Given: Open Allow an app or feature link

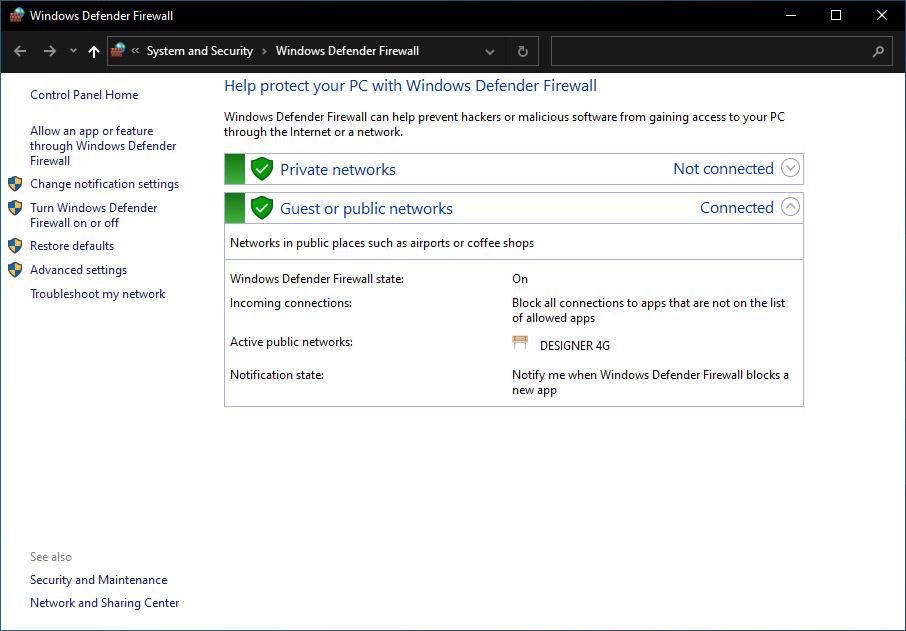Looking at the screenshot, I should [103, 146].
